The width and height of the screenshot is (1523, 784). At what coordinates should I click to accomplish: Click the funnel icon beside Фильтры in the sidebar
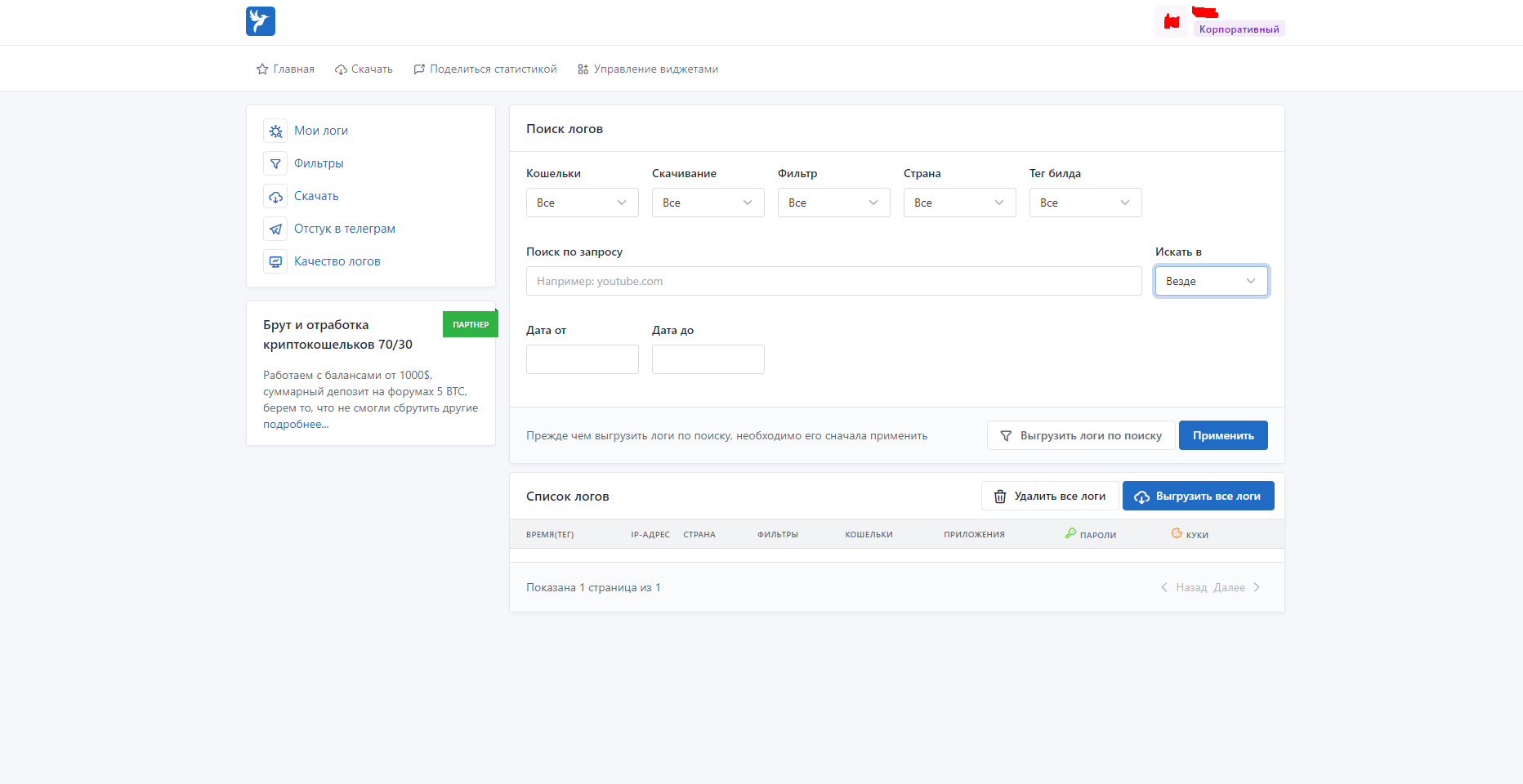pos(275,163)
